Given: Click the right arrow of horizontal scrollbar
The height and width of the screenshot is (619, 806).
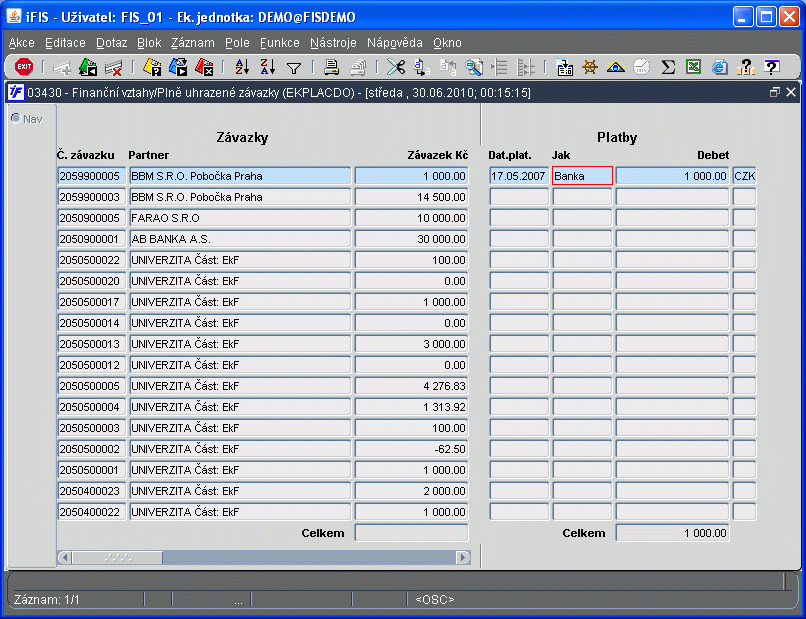Looking at the screenshot, I should pos(463,557).
